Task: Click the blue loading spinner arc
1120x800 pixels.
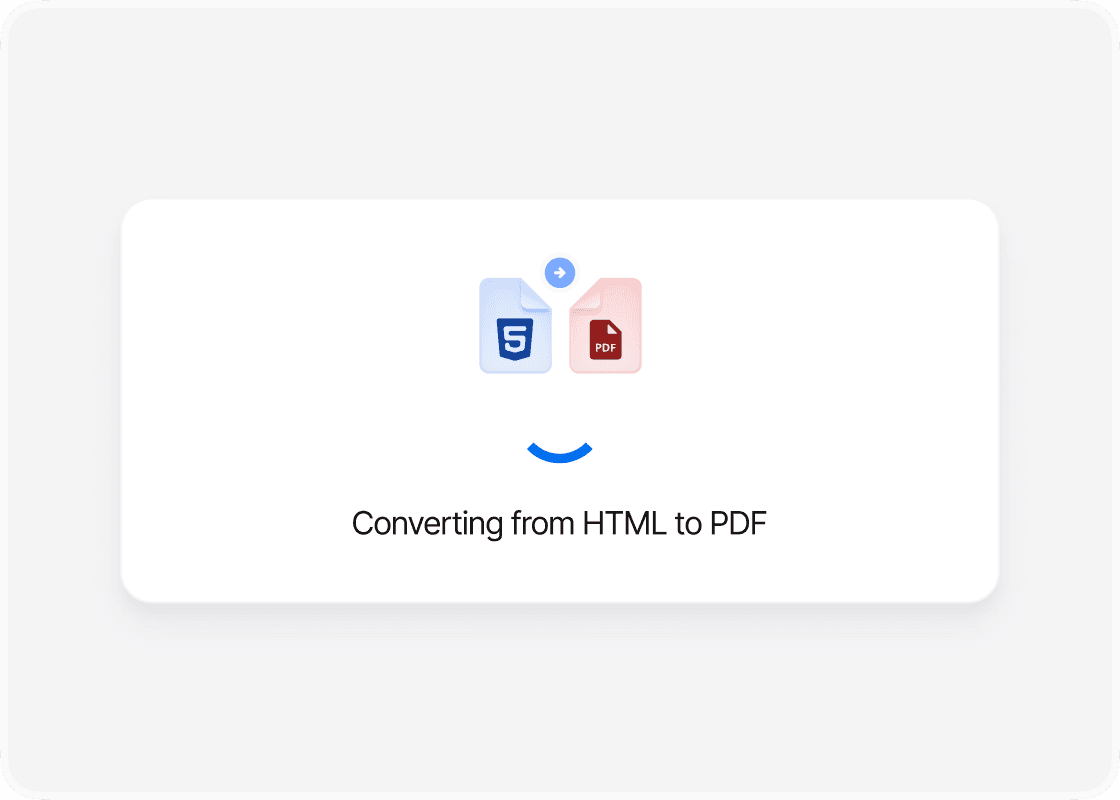Action: click(559, 453)
